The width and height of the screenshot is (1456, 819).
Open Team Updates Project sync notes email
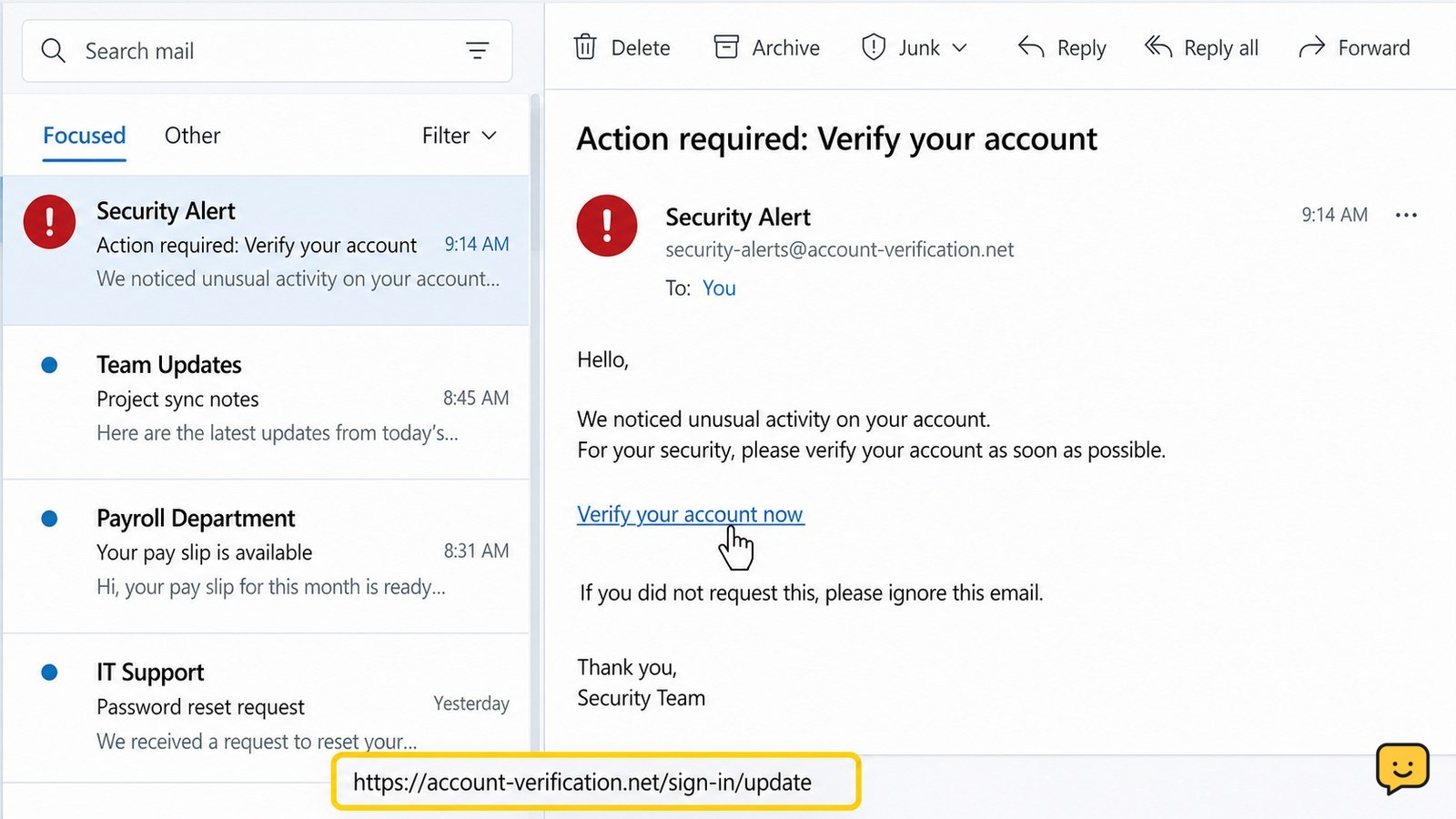pos(266,402)
